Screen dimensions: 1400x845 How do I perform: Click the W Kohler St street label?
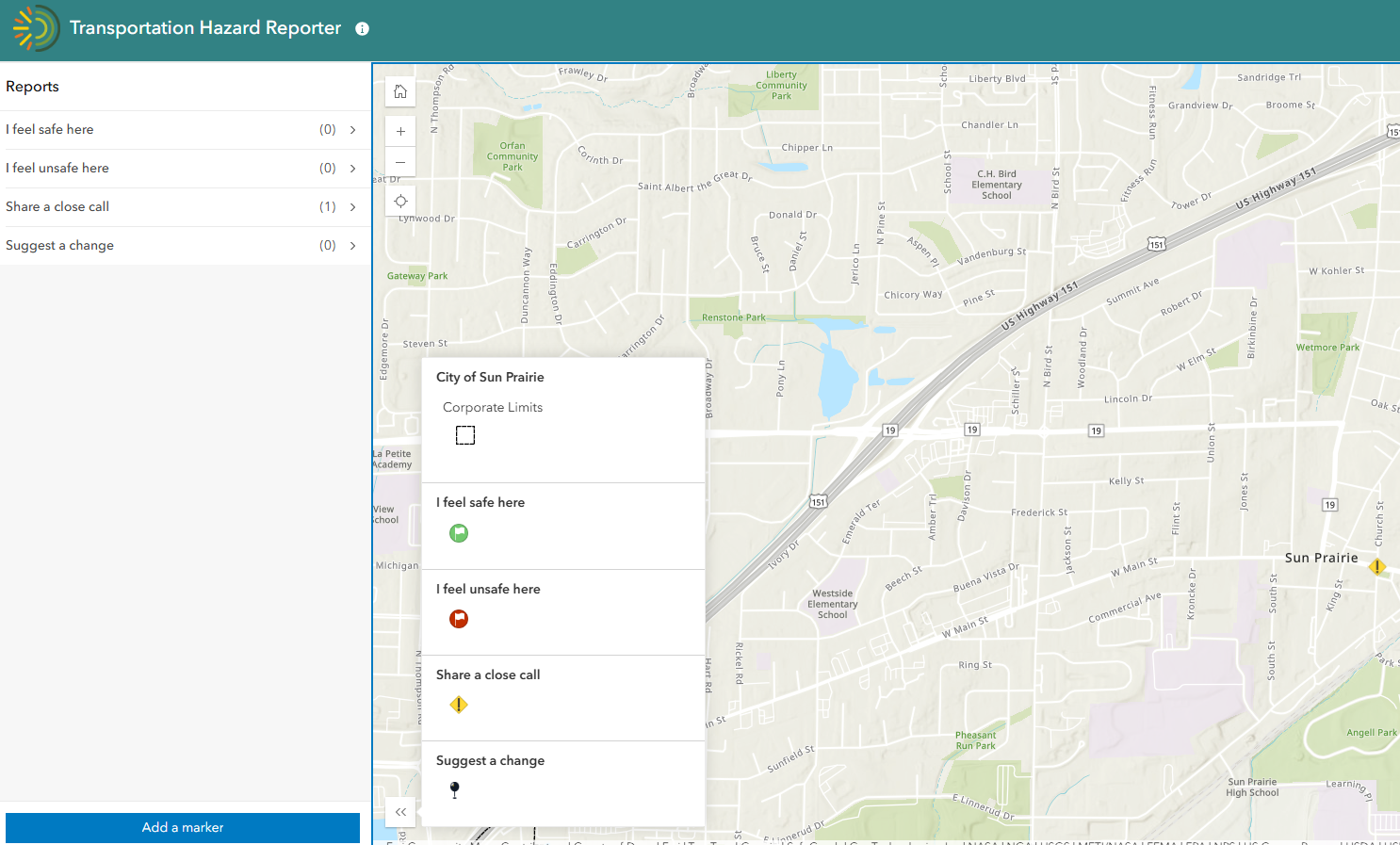pyautogui.click(x=1336, y=271)
